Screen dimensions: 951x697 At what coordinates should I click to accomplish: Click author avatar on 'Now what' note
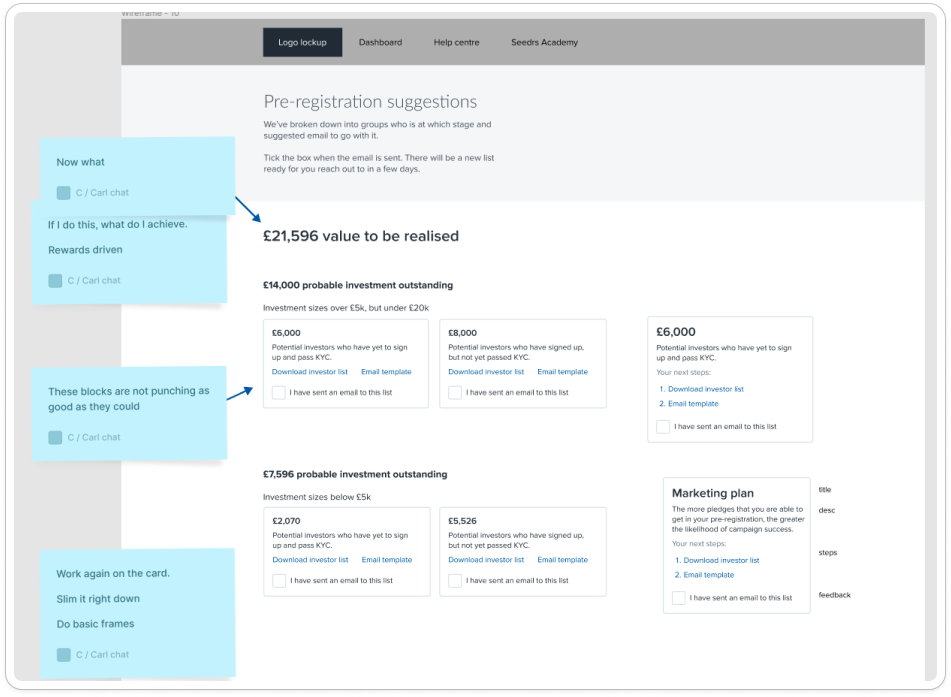[x=64, y=193]
